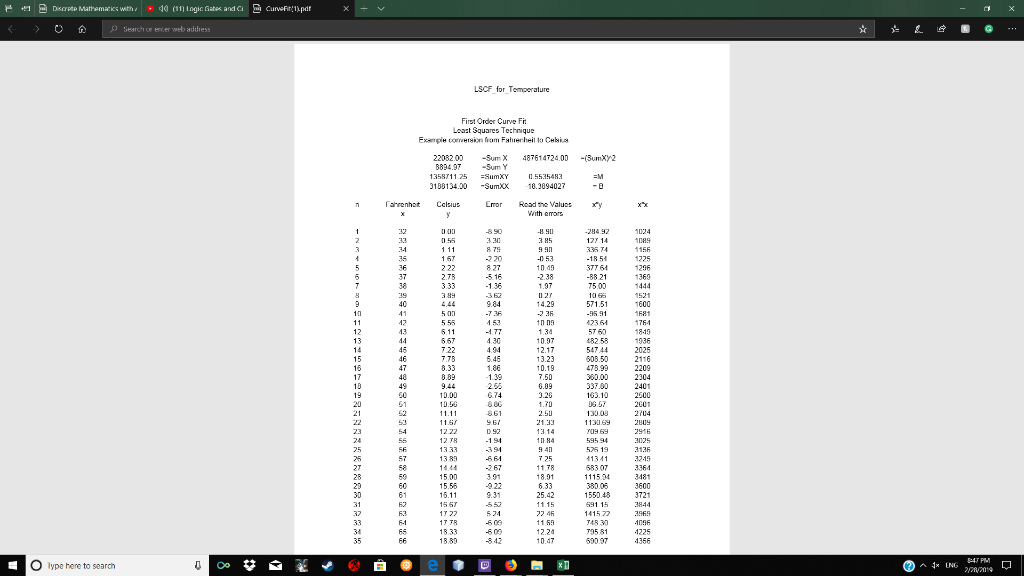The height and width of the screenshot is (576, 1024).
Task: Open the Grammarly extension
Action: (x=988, y=29)
